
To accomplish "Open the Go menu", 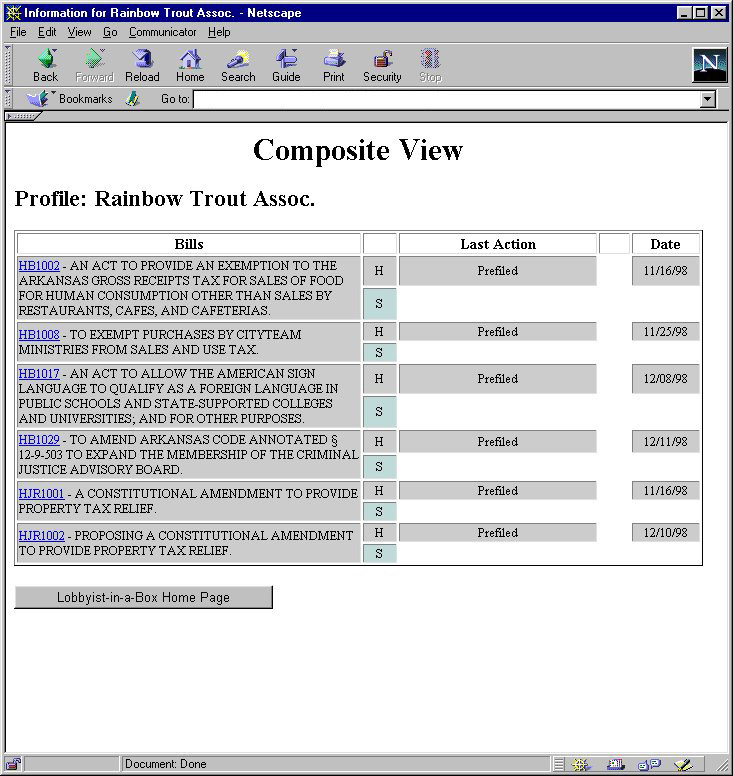I will pyautogui.click(x=110, y=32).
